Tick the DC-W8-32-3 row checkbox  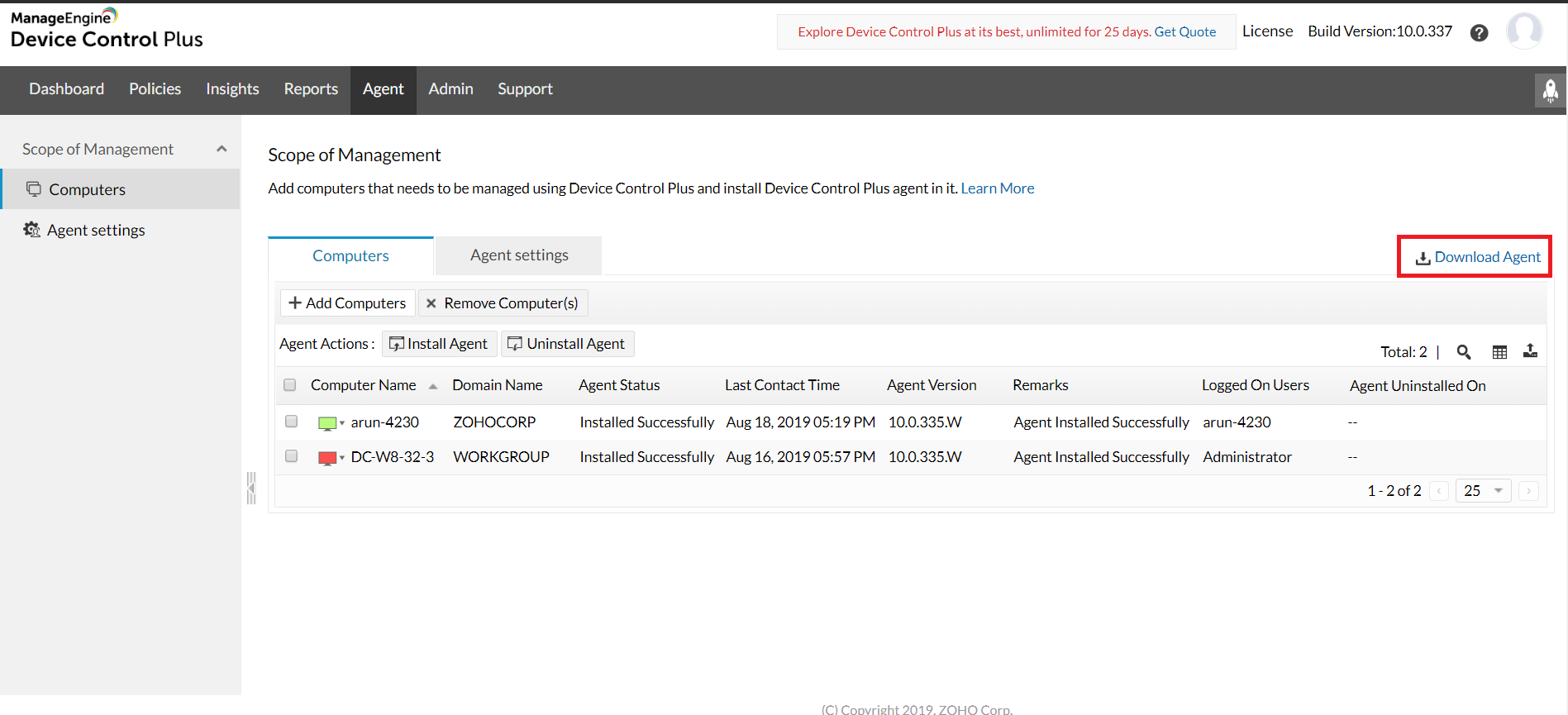tap(291, 456)
